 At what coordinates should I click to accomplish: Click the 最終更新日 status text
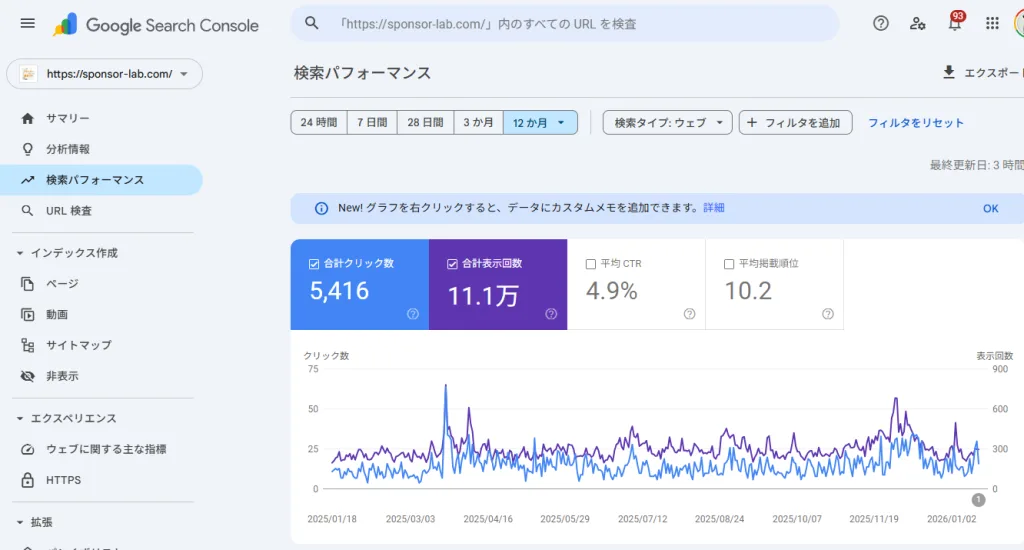(x=976, y=165)
